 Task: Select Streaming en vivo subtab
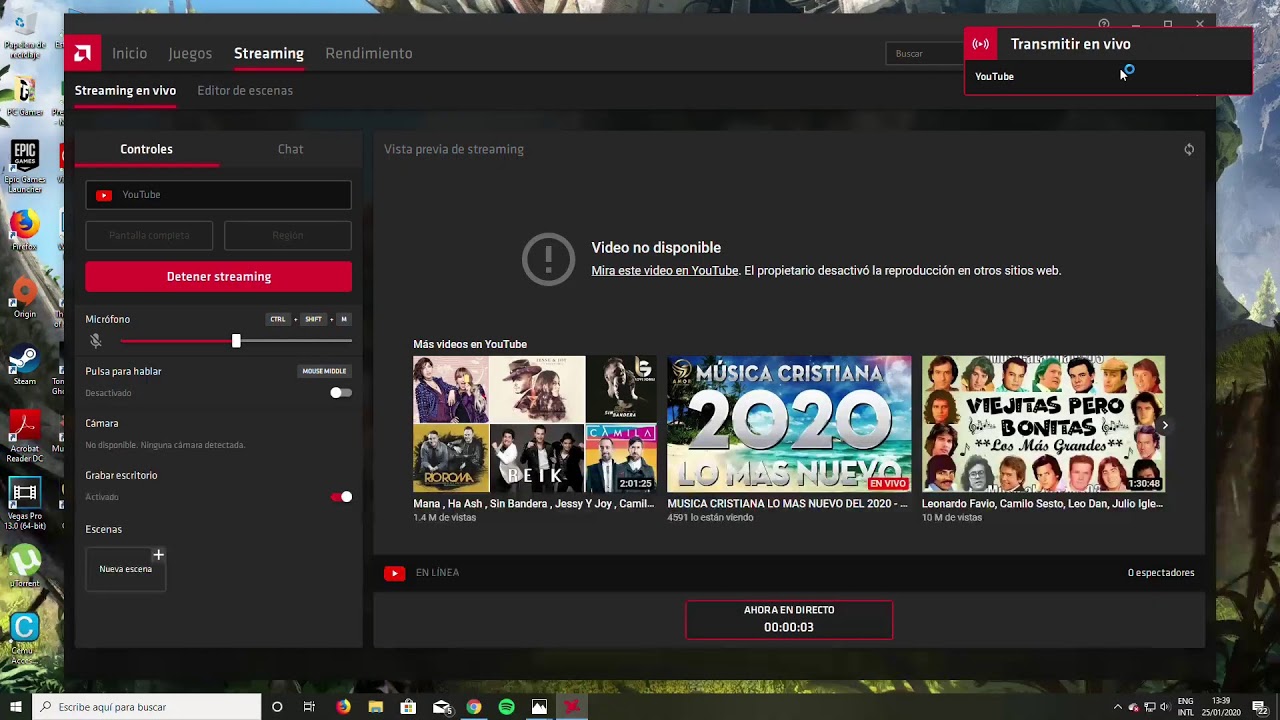tap(125, 90)
